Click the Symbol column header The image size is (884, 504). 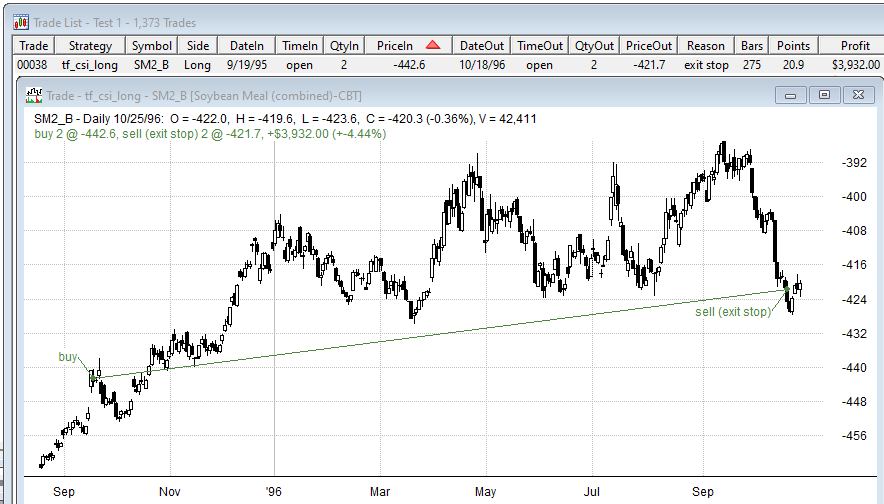[152, 45]
